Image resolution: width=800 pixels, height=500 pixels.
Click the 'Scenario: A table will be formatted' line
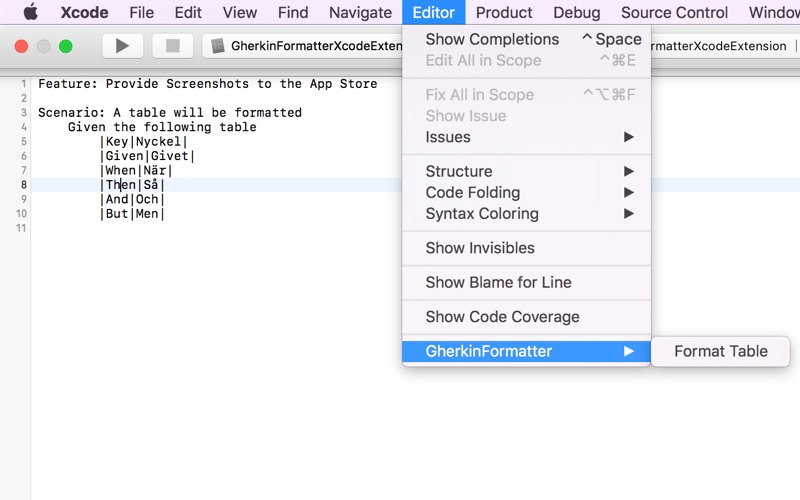pos(170,112)
